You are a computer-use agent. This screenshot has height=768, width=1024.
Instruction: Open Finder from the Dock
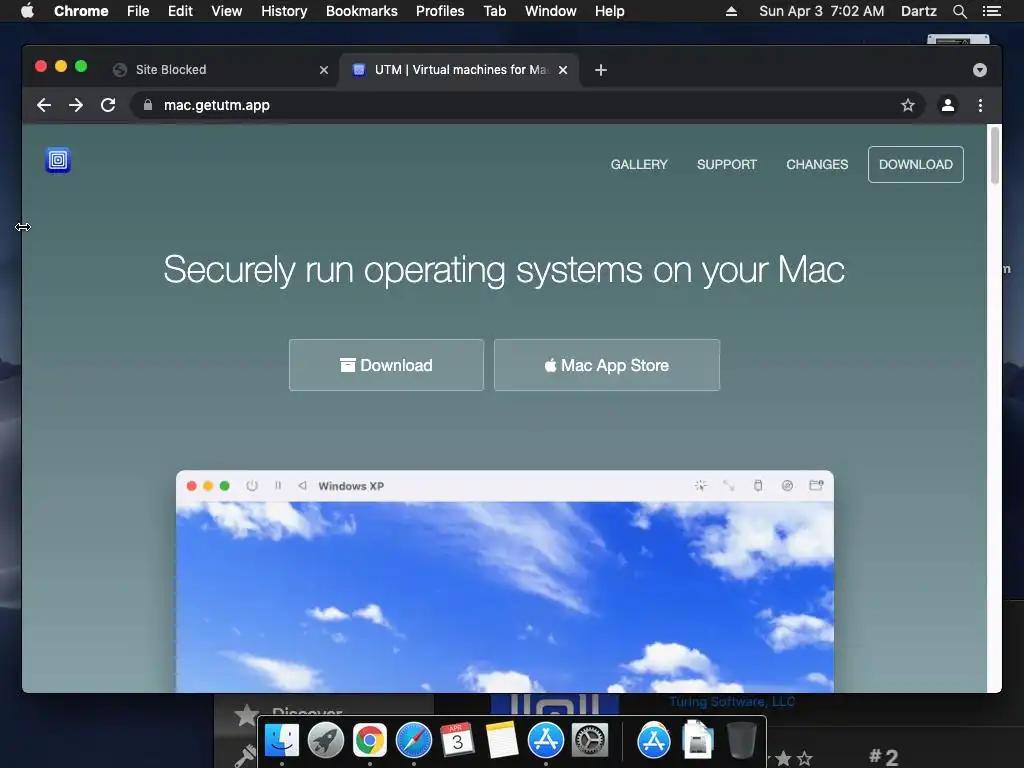281,741
